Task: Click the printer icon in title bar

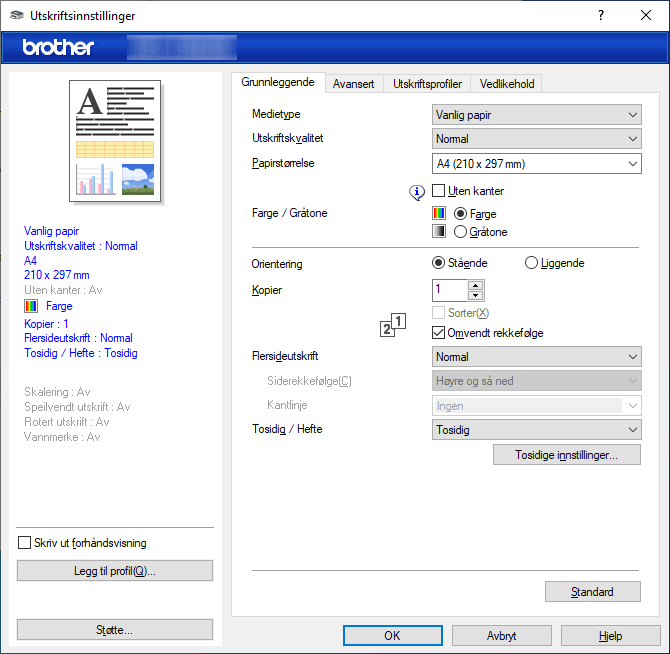Action: [x=14, y=16]
